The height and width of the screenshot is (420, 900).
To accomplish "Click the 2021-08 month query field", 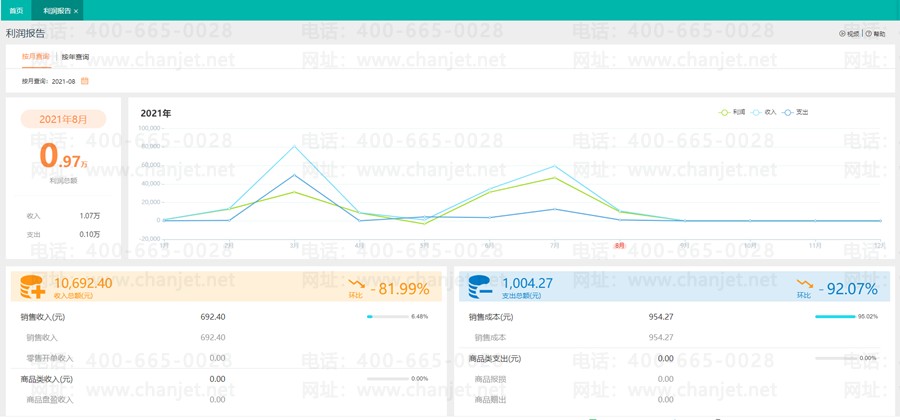I will click(64, 81).
